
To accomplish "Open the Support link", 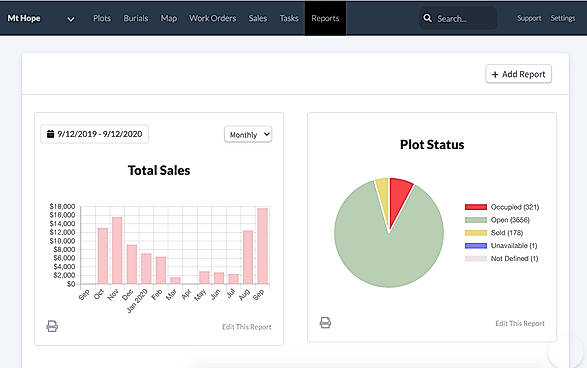I will click(x=529, y=18).
